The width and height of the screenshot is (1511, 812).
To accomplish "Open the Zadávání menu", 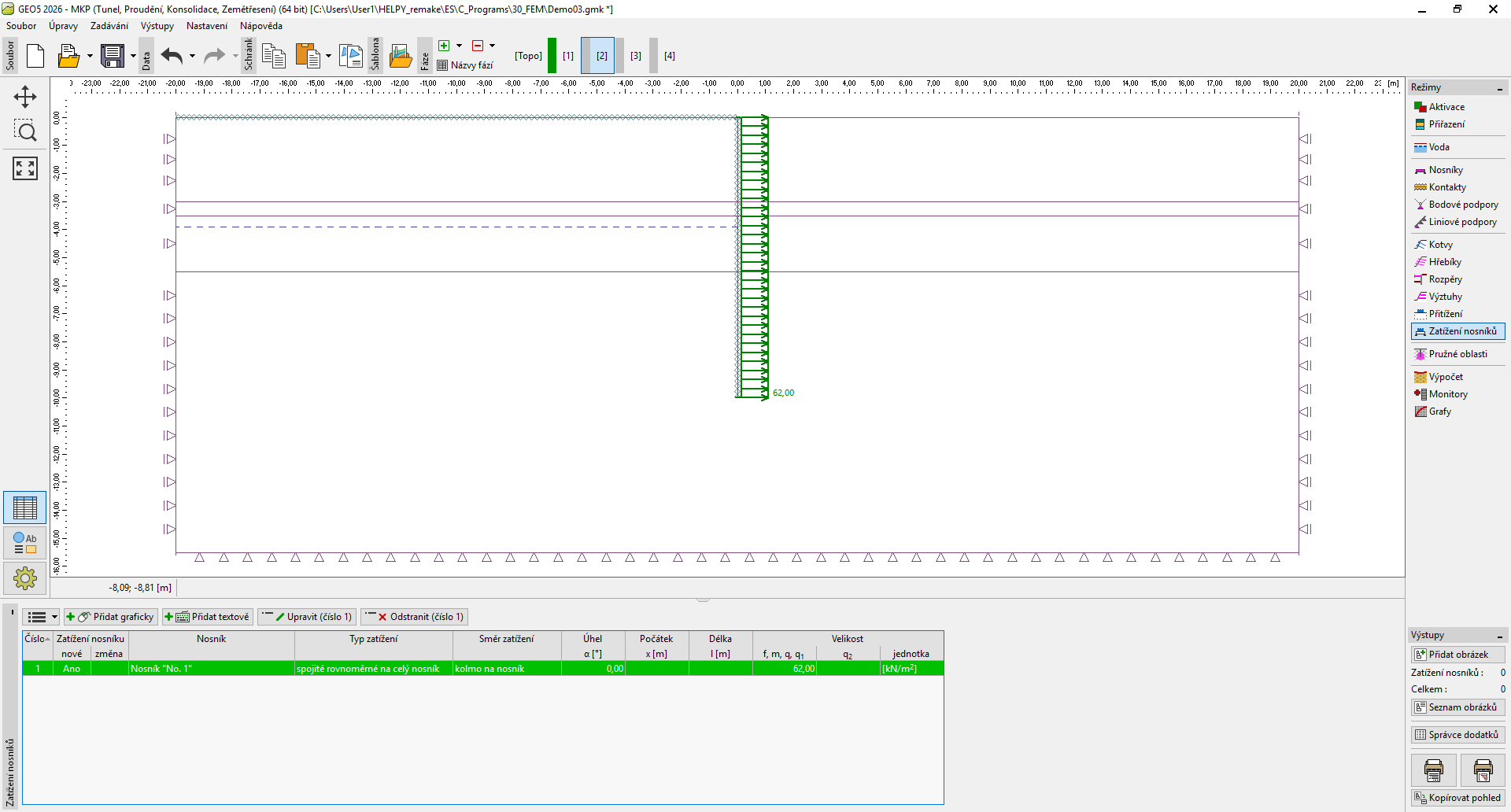I will [x=109, y=26].
